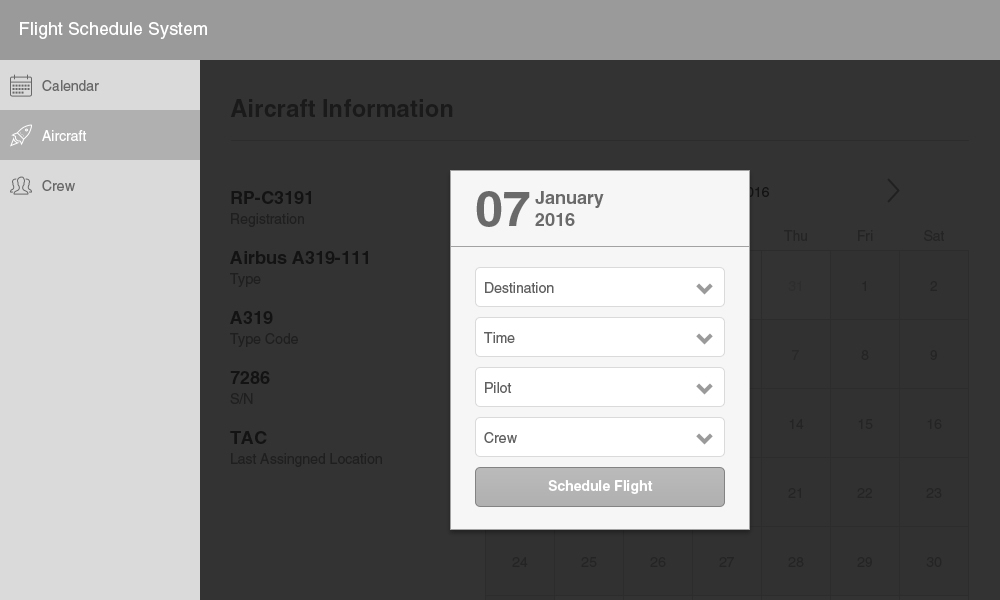Click the Flight Schedule System title

pos(113,29)
